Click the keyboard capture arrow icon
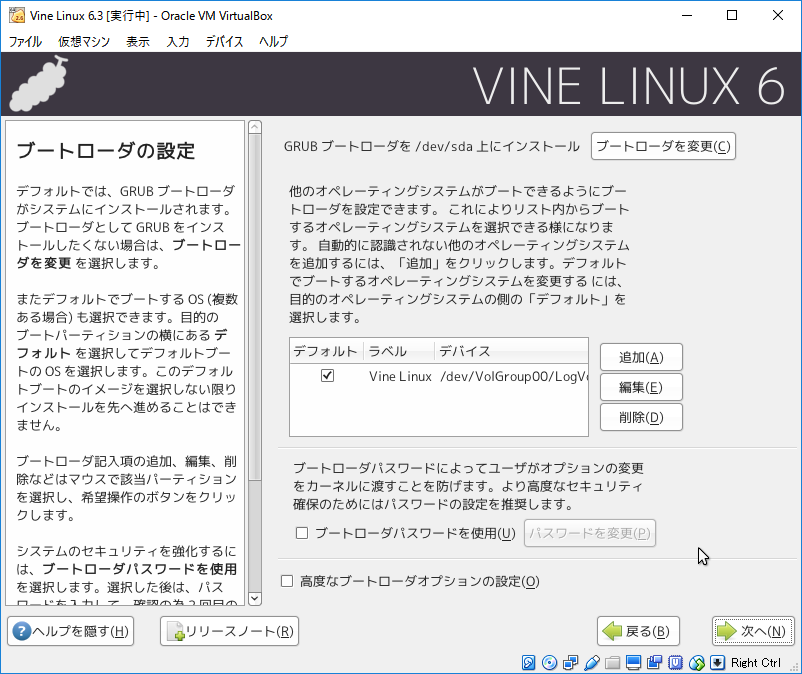 pyautogui.click(x=717, y=663)
